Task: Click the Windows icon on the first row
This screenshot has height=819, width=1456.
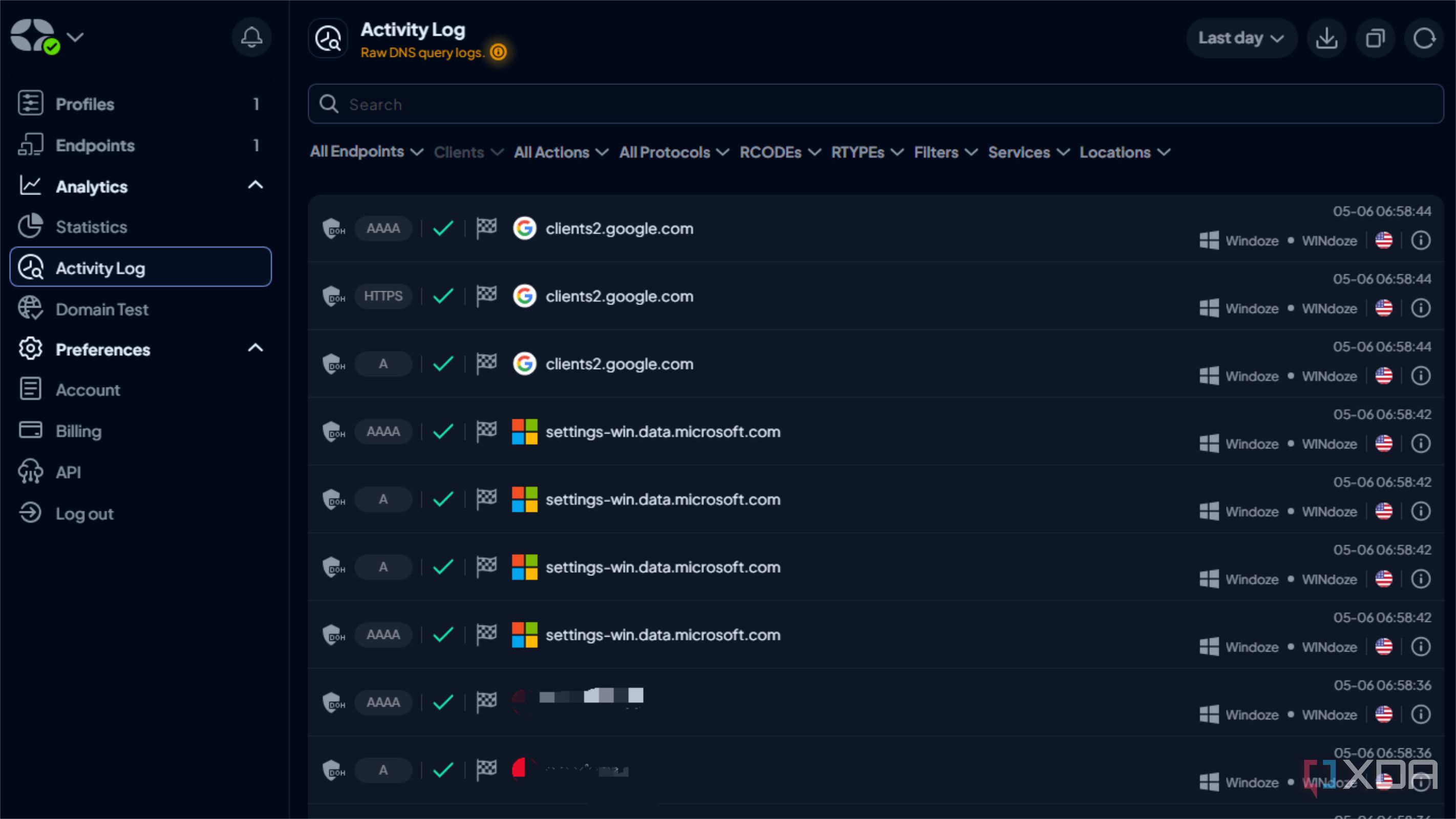Action: (1209, 240)
